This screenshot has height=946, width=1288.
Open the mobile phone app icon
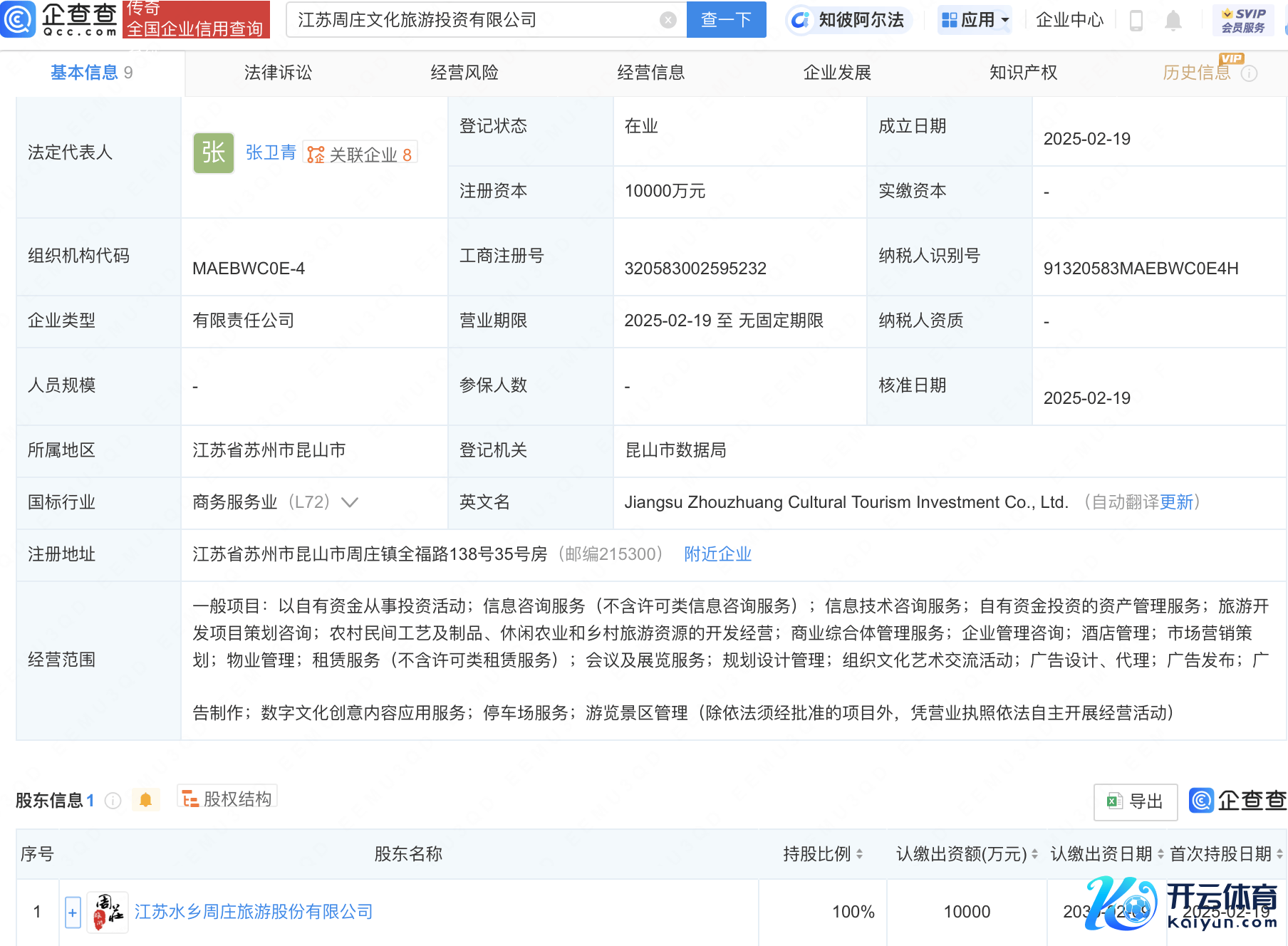[1136, 21]
